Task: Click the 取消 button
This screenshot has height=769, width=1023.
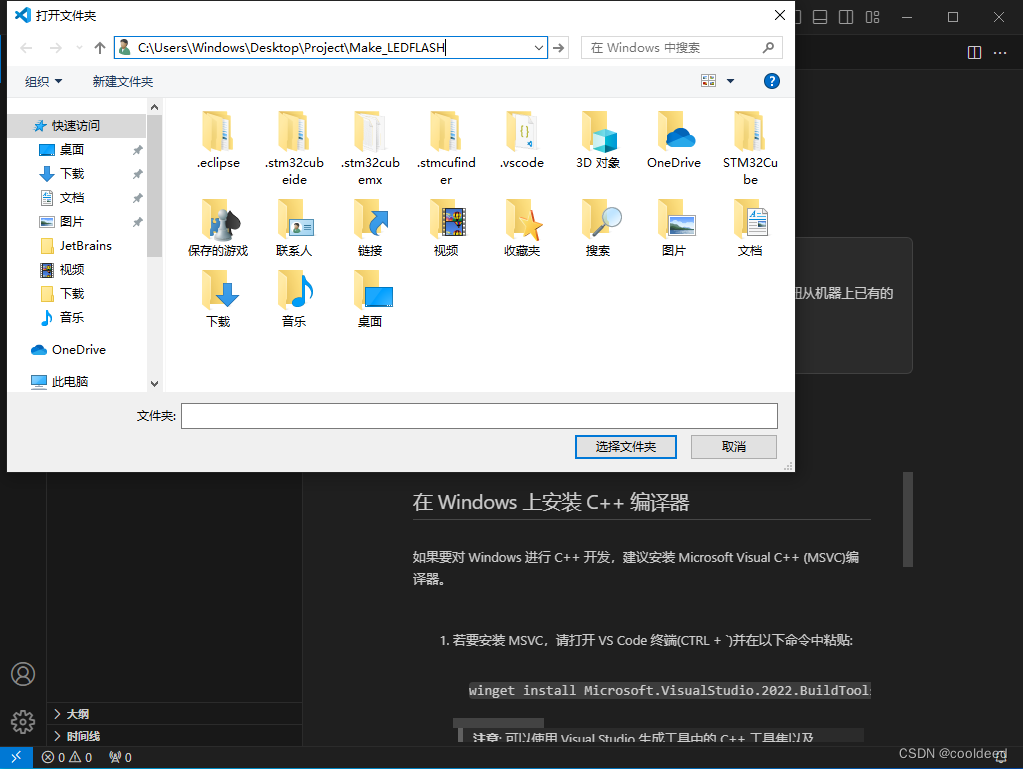Action: (x=734, y=447)
